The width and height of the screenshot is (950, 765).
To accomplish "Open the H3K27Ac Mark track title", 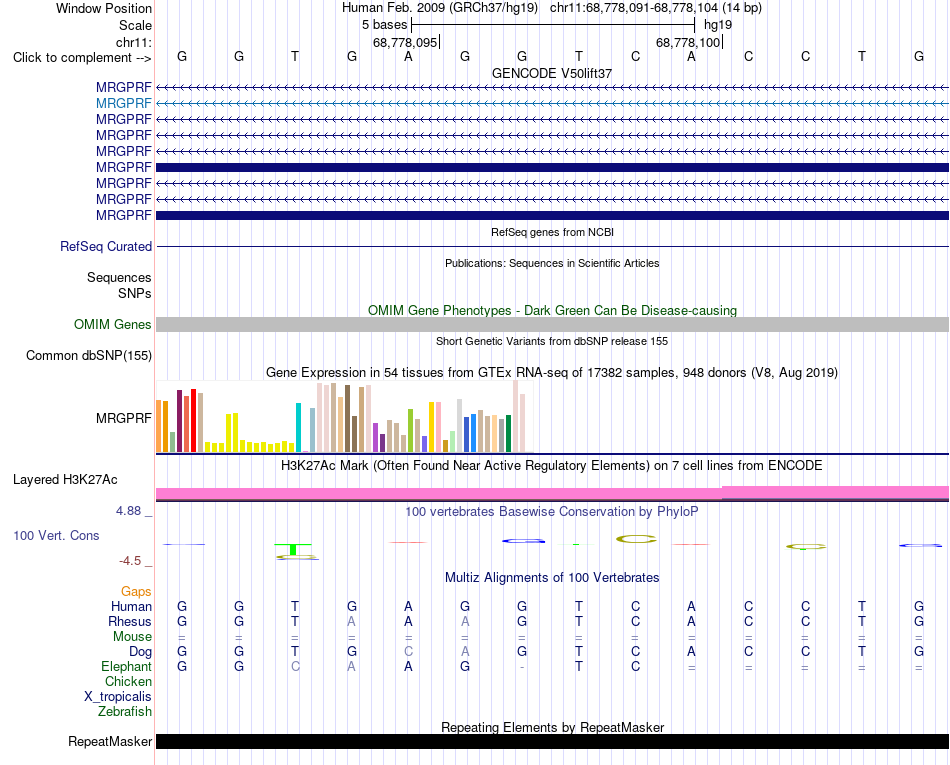I will 552,466.
